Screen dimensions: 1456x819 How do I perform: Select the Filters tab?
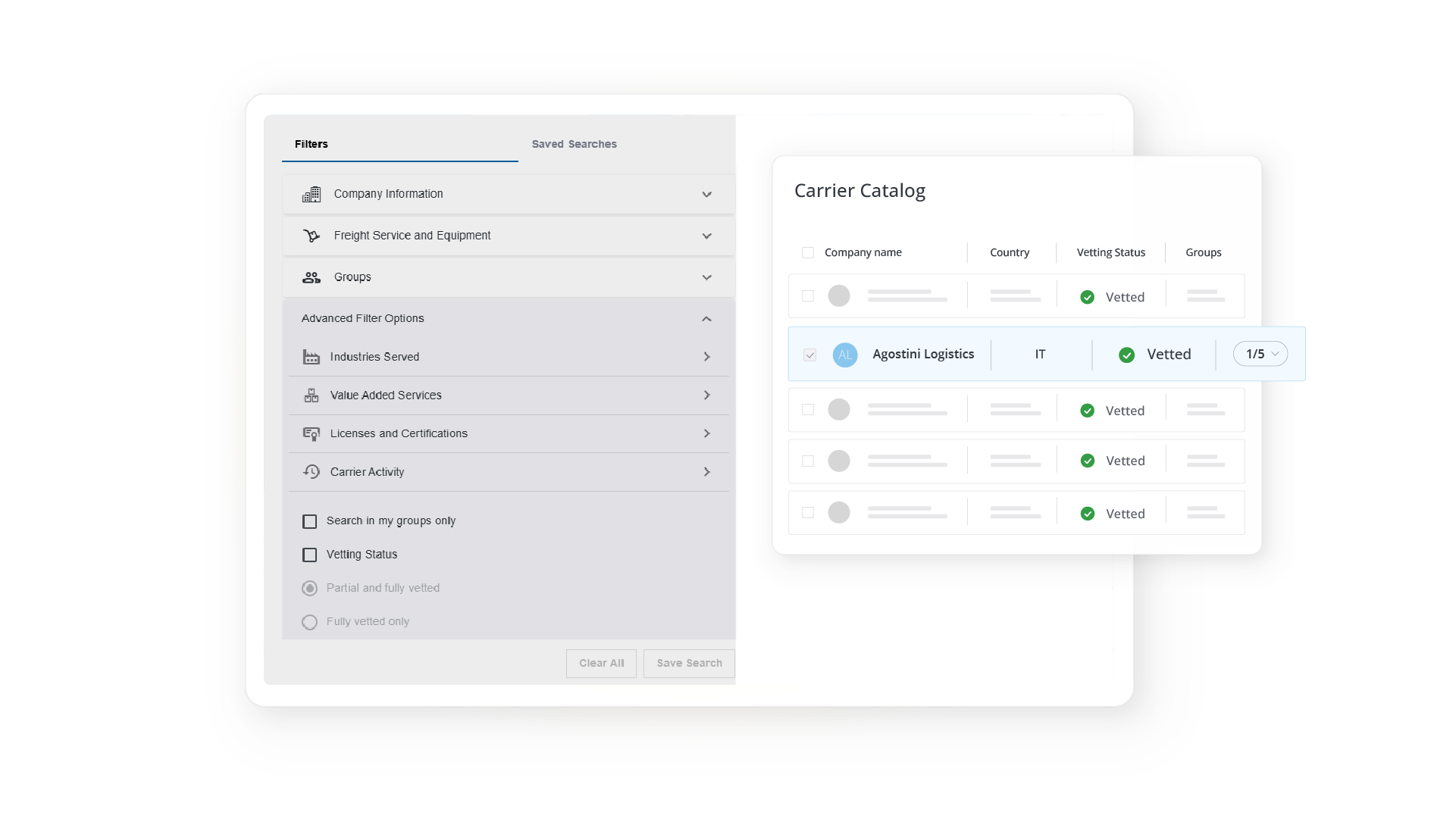(x=311, y=144)
